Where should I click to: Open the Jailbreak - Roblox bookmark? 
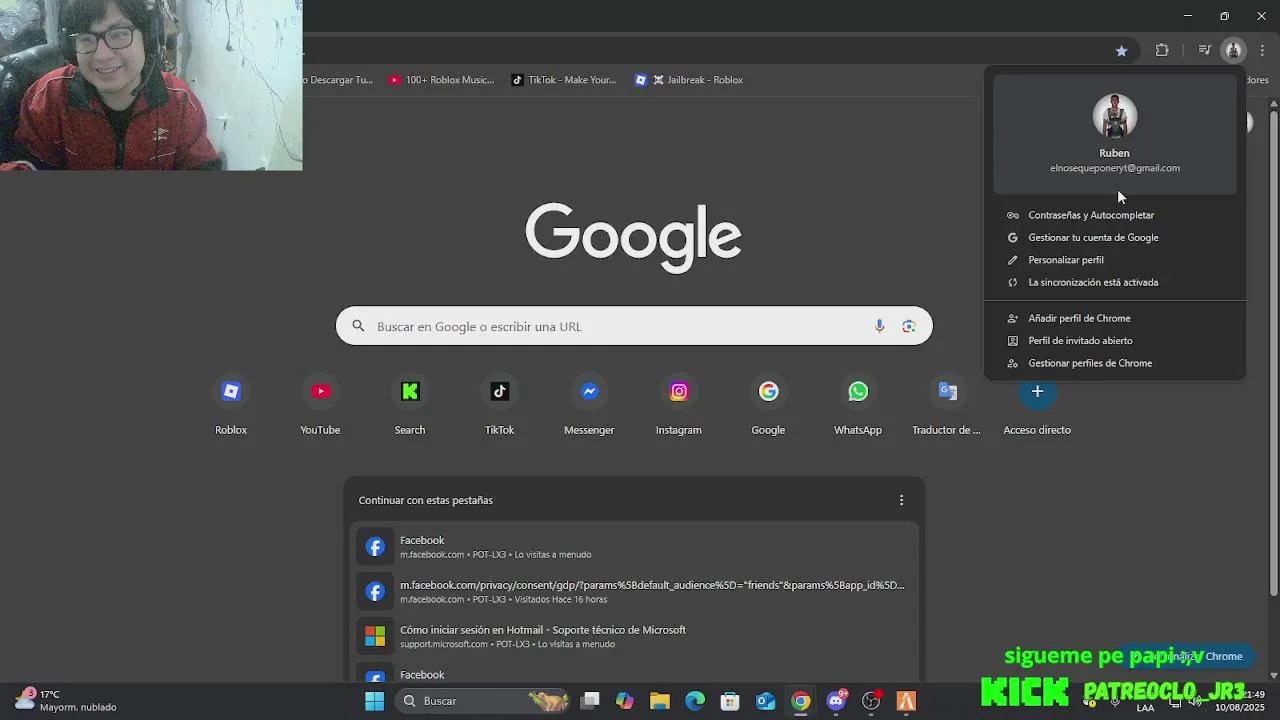pos(689,80)
